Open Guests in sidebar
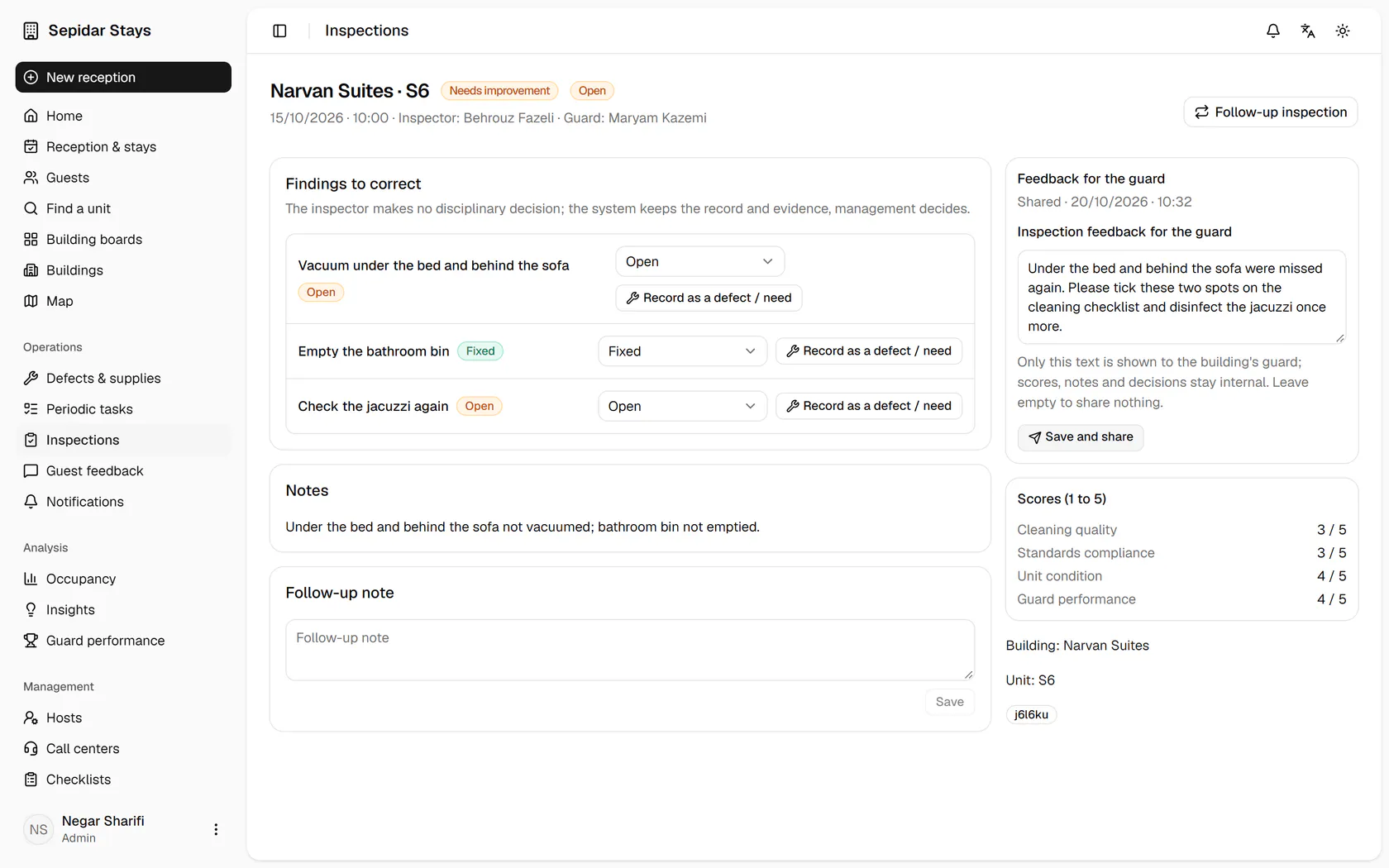1389x868 pixels. tap(123, 178)
